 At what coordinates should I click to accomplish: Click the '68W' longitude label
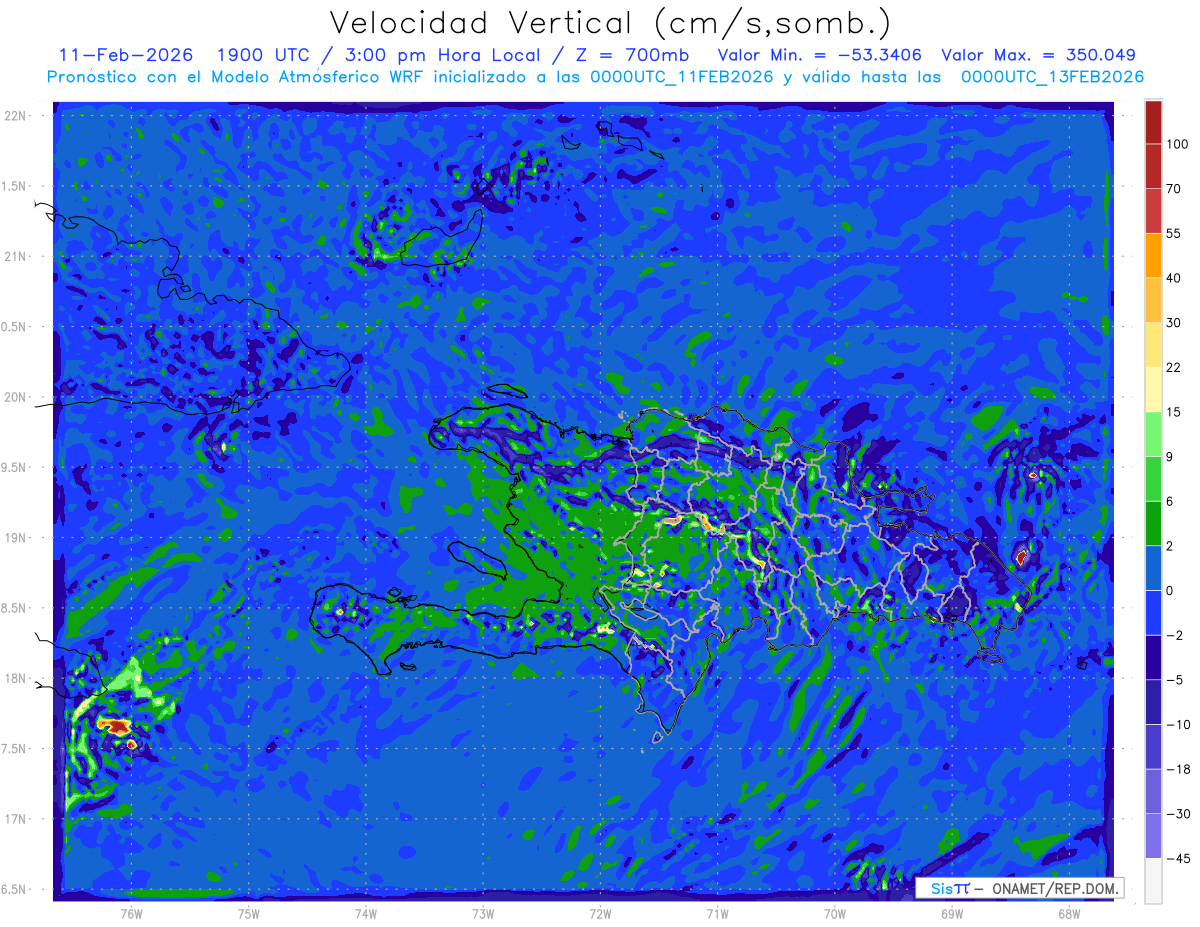[x=1068, y=914]
